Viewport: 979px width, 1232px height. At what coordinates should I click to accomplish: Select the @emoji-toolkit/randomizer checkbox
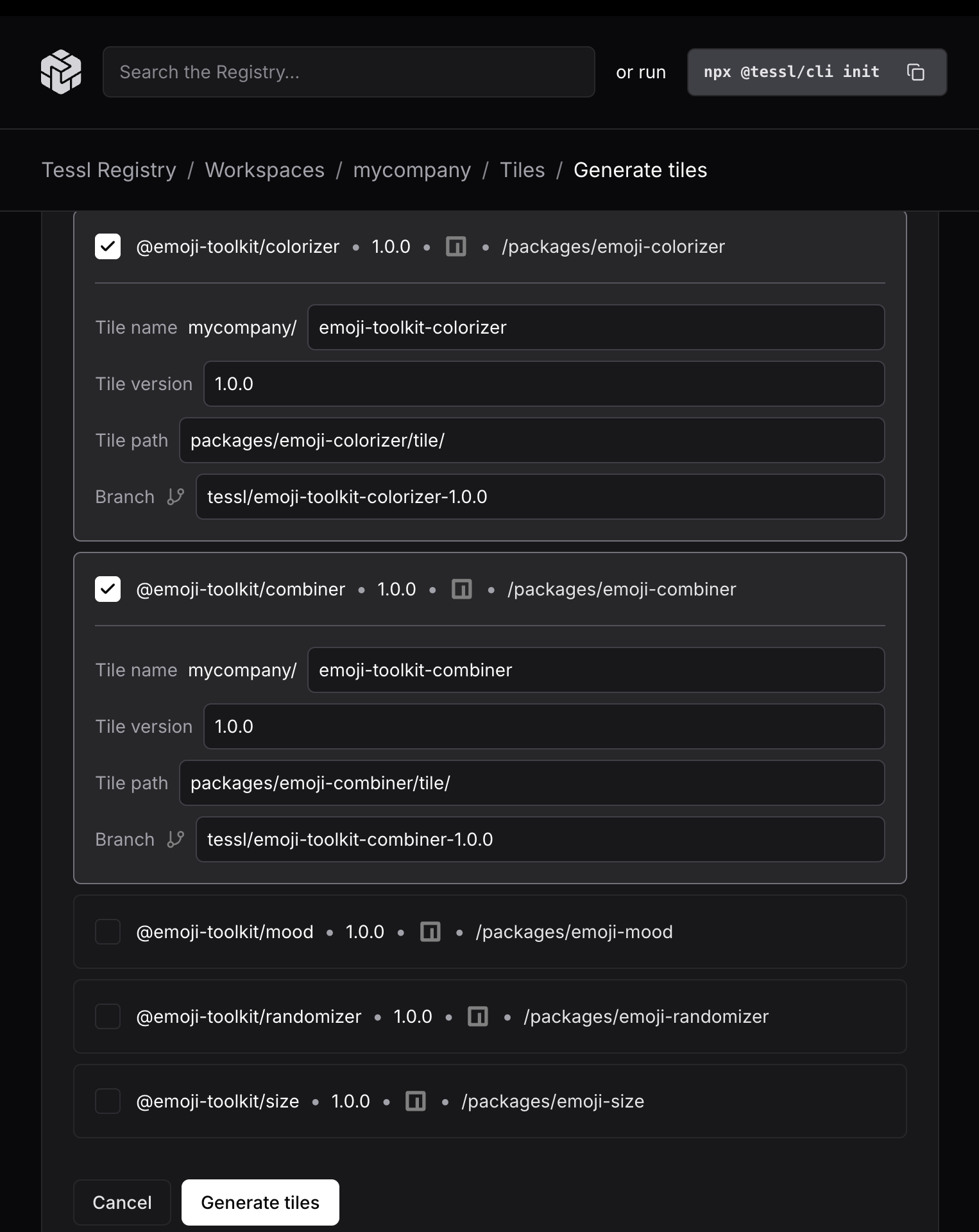108,1016
